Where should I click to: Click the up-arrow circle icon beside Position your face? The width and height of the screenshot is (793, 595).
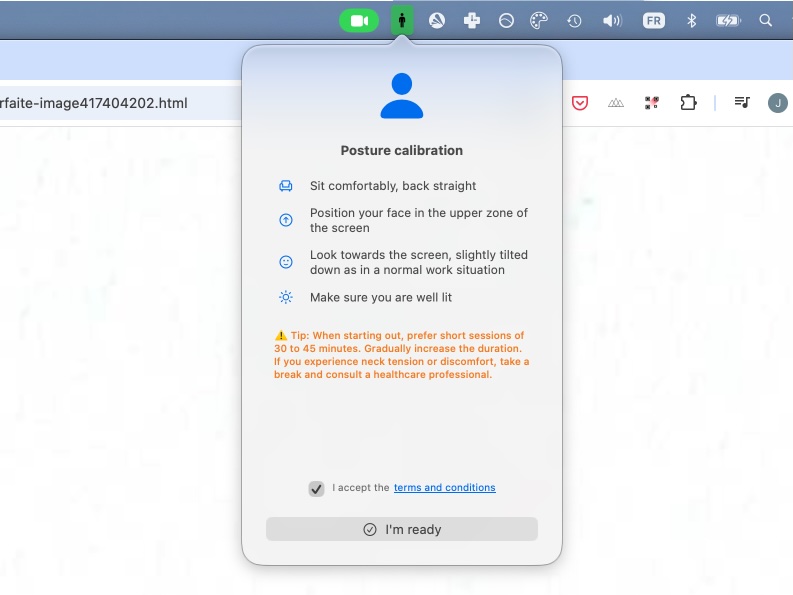286,220
